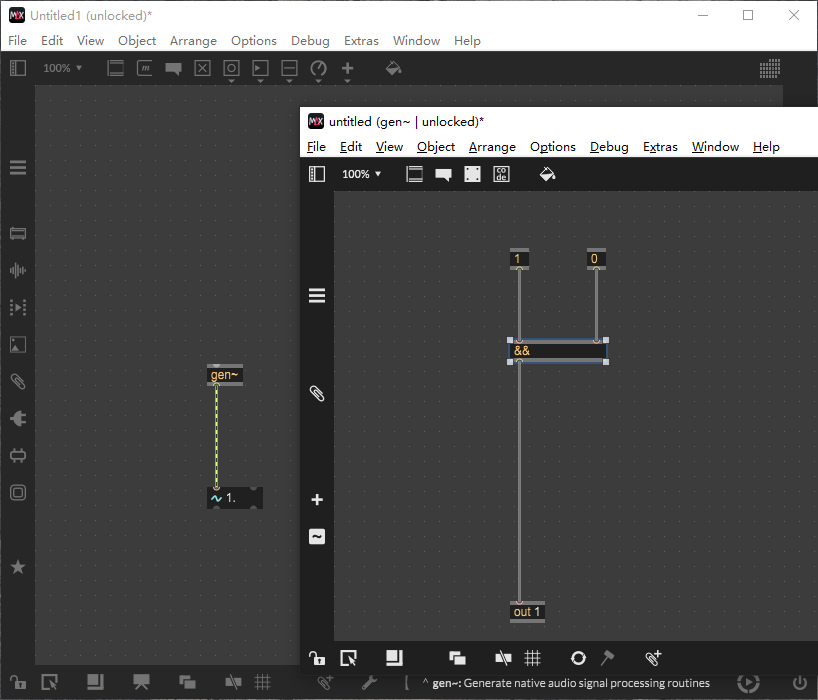
Task: Open Help menu in Untitled1 window
Action: [x=467, y=41]
